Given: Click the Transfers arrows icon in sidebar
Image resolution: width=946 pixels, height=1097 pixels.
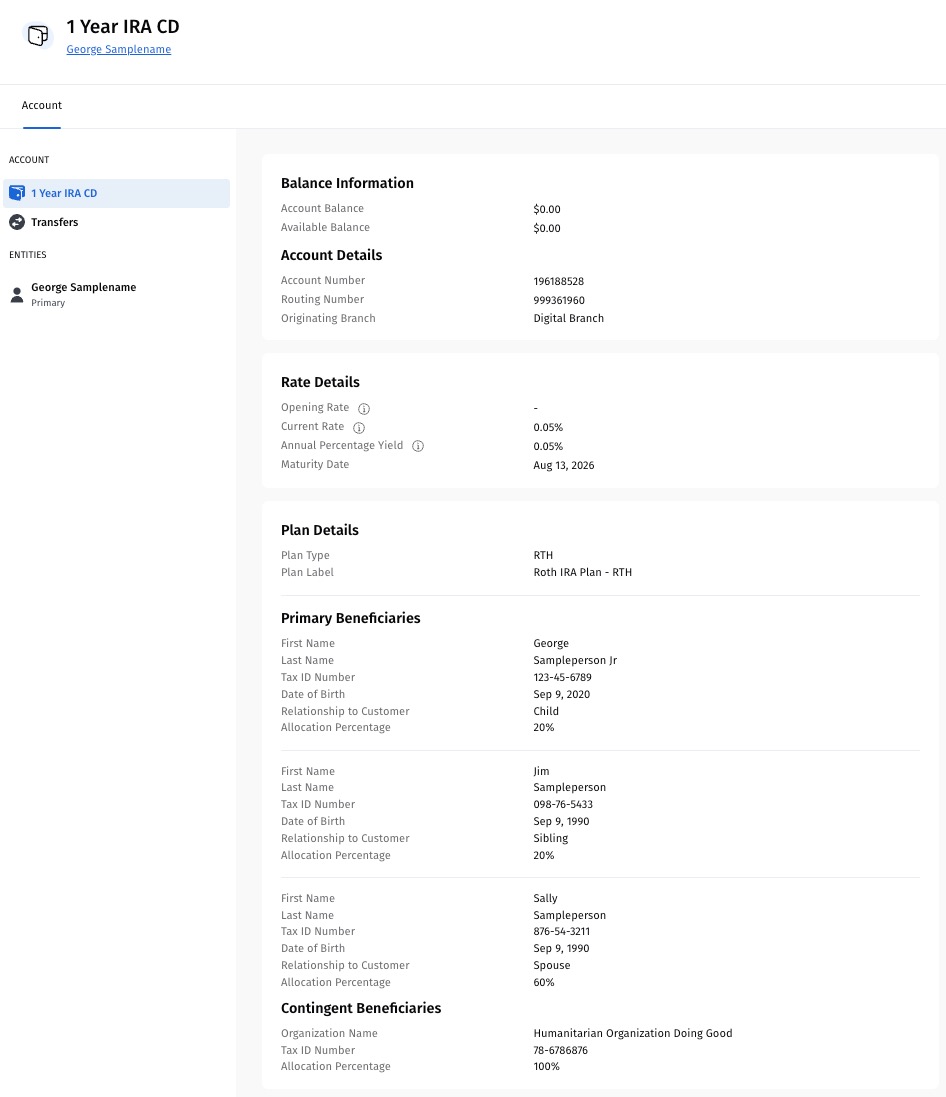Looking at the screenshot, I should point(17,222).
